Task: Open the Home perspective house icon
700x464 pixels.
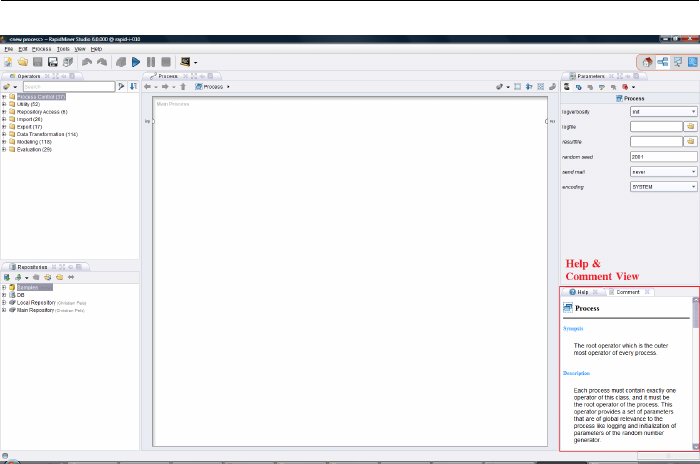Action: point(647,62)
